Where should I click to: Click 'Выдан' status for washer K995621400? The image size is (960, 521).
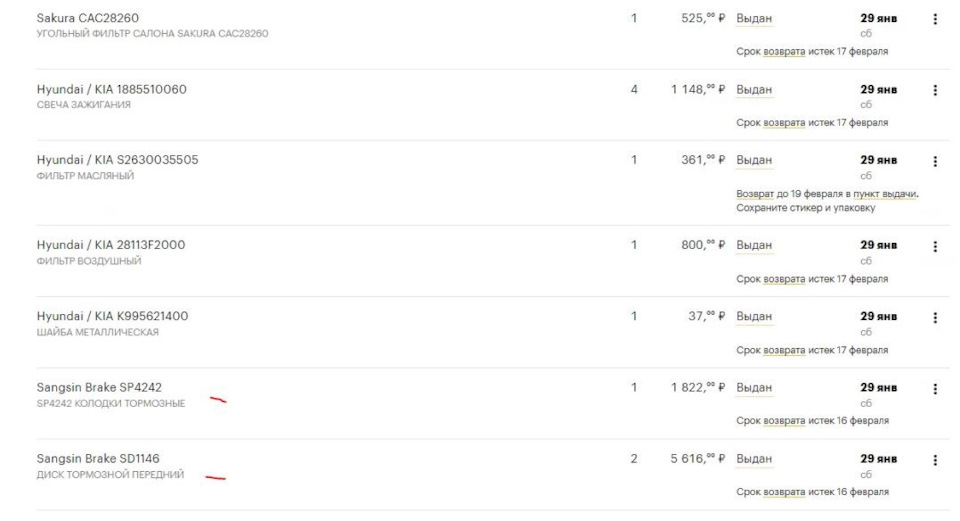click(x=754, y=317)
